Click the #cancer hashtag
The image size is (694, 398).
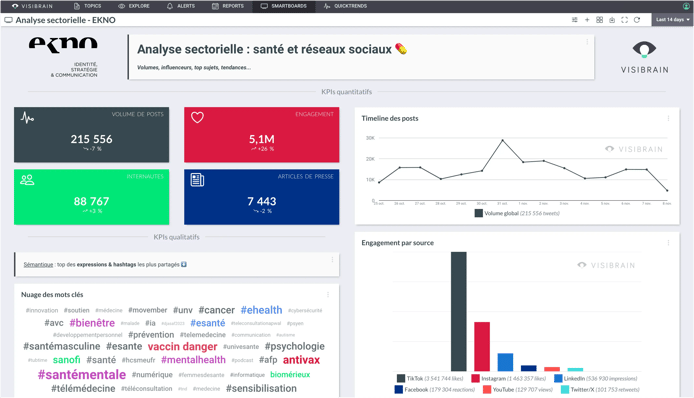[216, 310]
